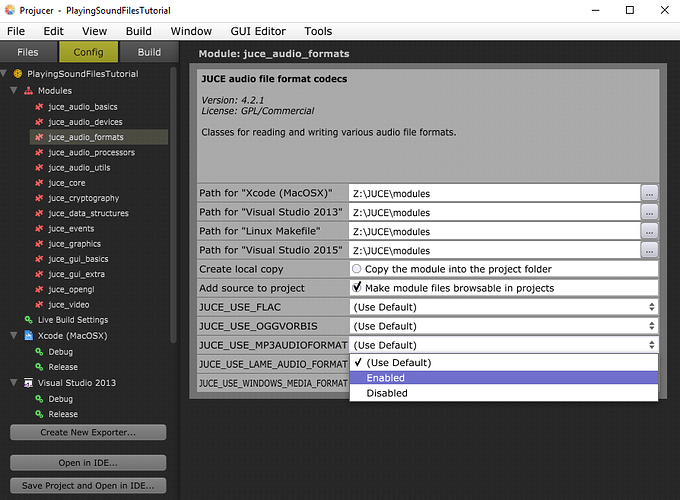Untick Make module files browsable in projects
Screen dimensions: 680x500
point(357,287)
